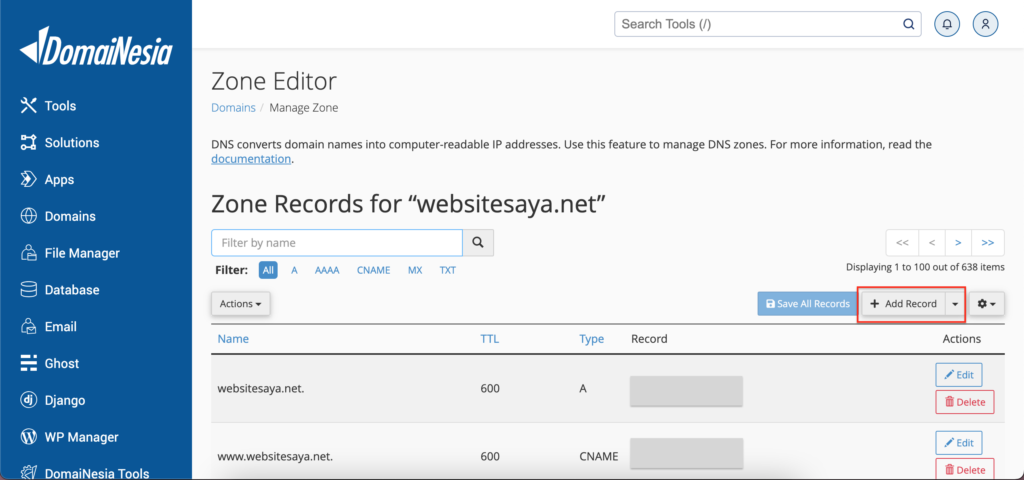1024x480 pixels.
Task: Click the Solutions icon
Action: click(28, 142)
